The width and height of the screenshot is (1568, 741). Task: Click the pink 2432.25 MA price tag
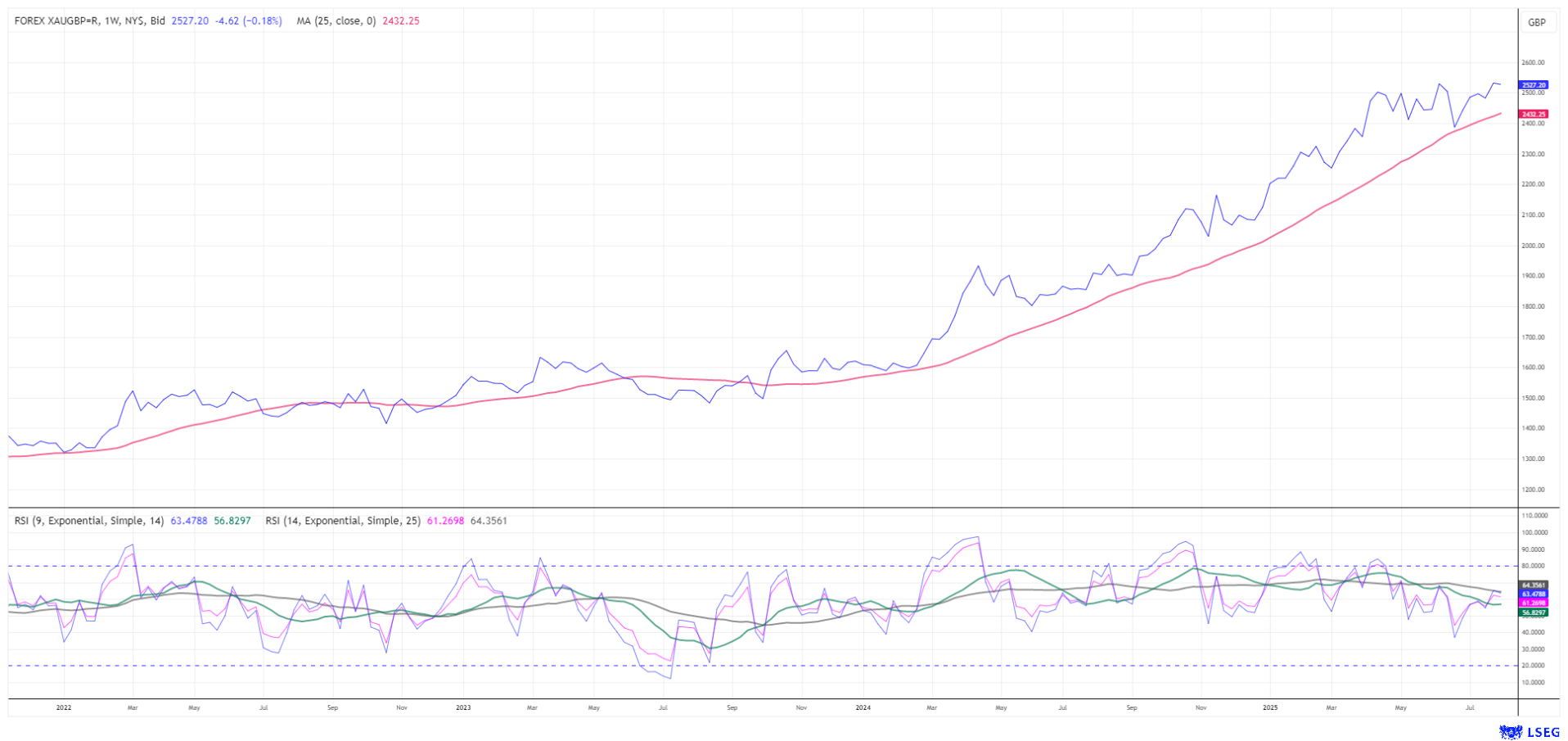coord(1534,115)
